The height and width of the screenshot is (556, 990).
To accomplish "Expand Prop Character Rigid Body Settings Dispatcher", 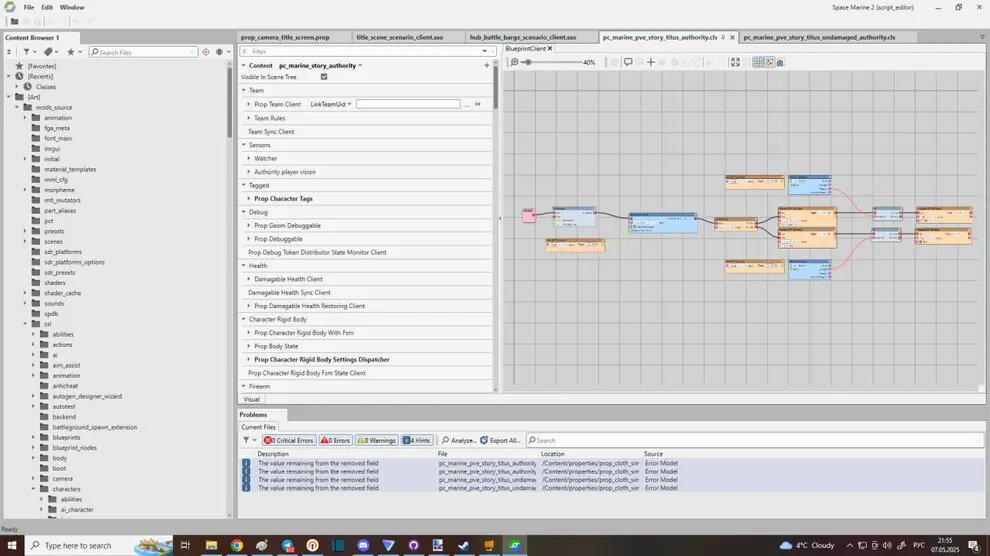I will pos(249,360).
